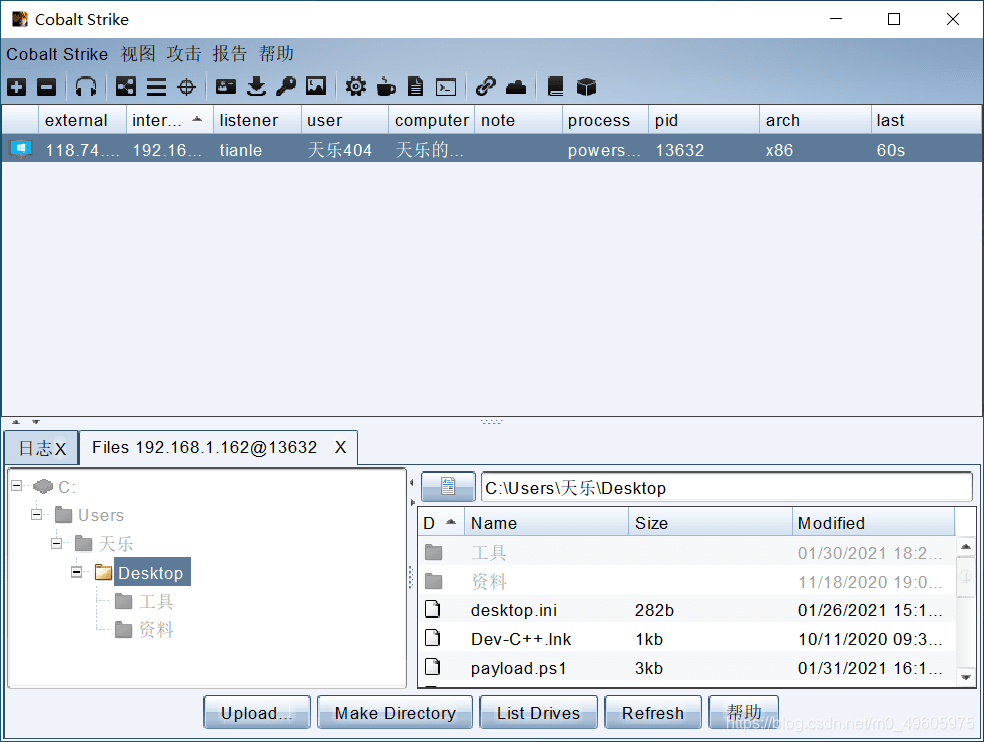984x742 pixels.
Task: Select the Windows beacon session icon
Action: tap(21, 149)
